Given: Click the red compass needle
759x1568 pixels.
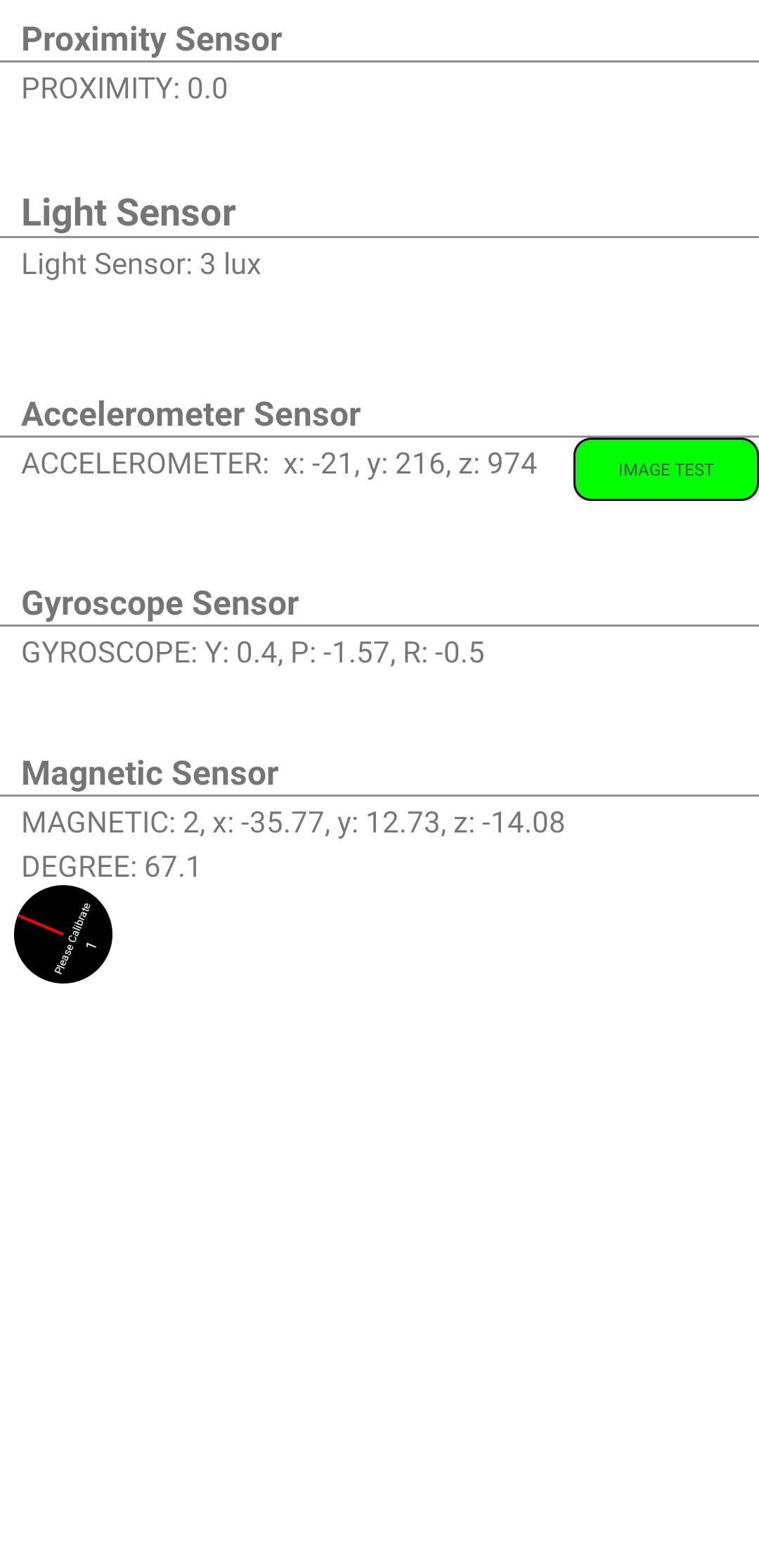Looking at the screenshot, I should pyautogui.click(x=40, y=925).
